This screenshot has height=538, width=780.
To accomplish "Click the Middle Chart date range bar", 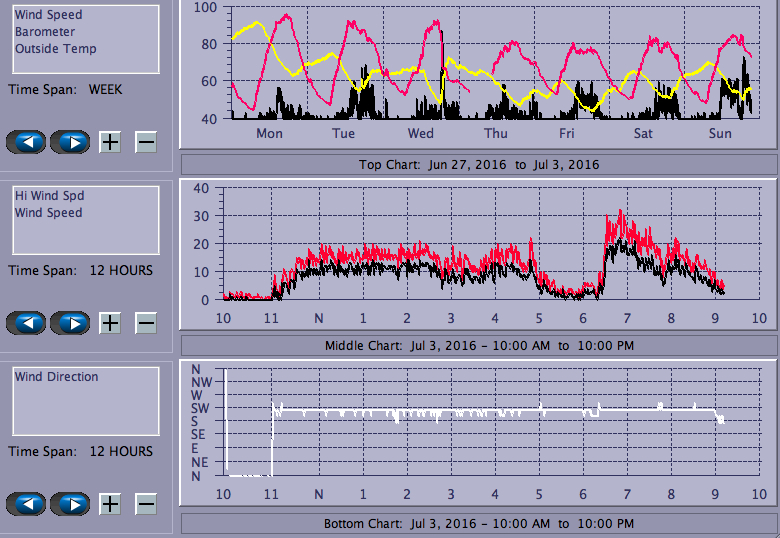I will coord(479,346).
